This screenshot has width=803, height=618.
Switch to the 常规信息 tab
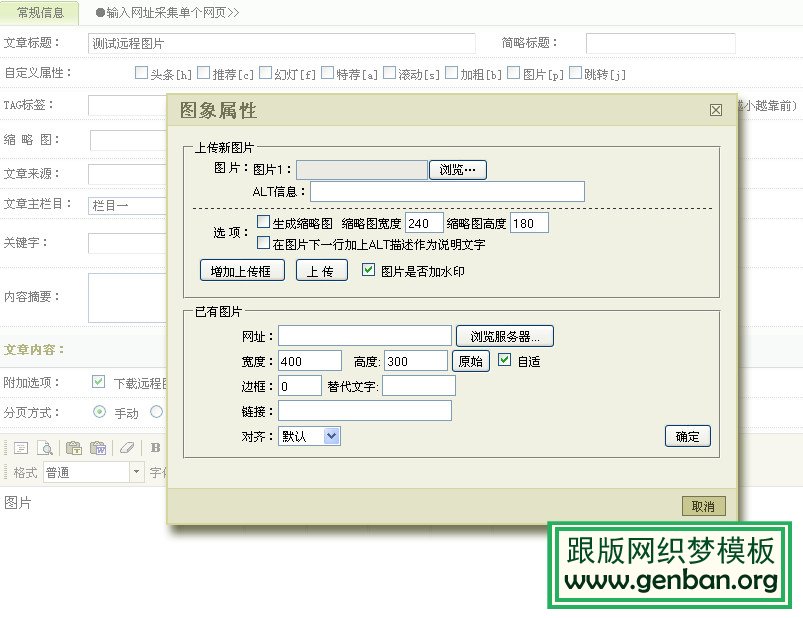(x=40, y=13)
